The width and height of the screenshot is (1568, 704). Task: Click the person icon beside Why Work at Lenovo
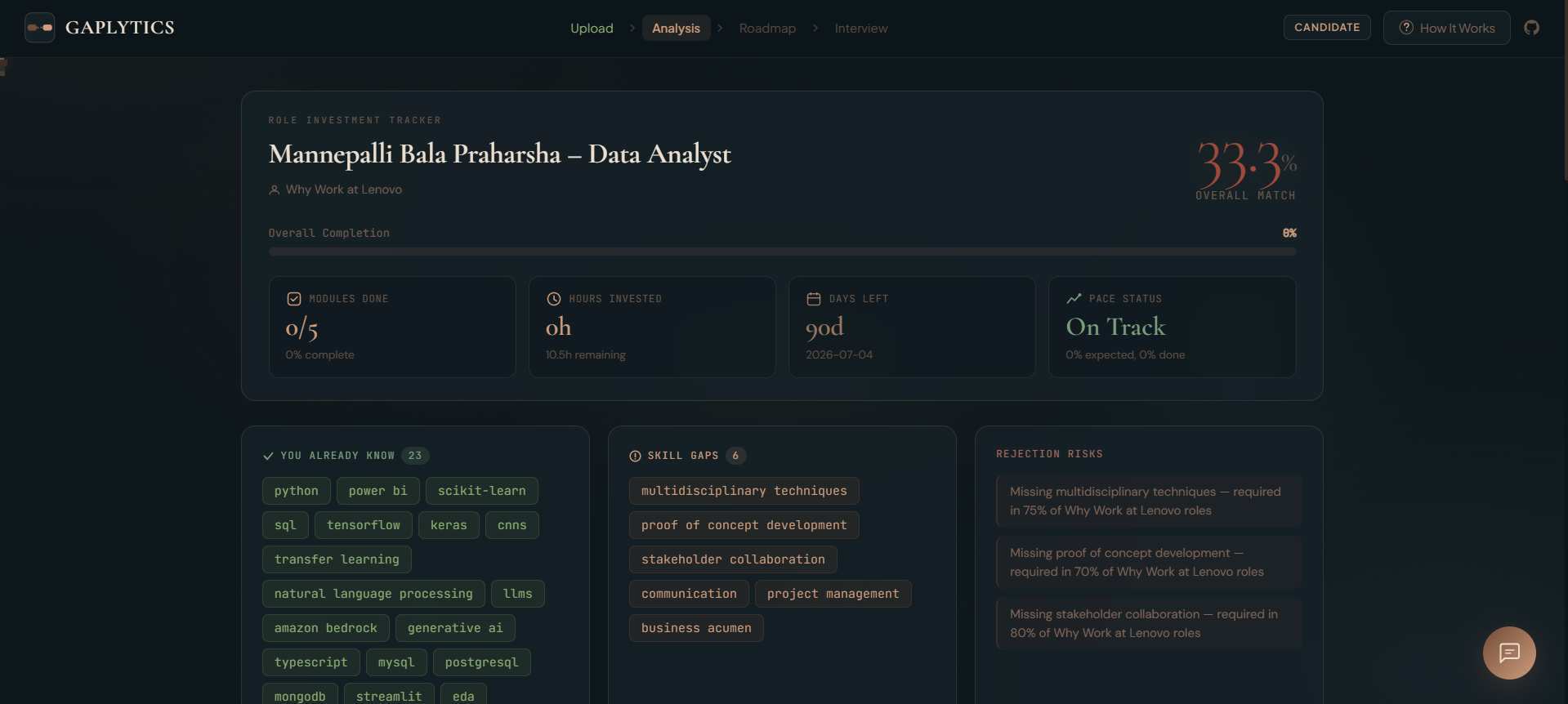coord(275,189)
